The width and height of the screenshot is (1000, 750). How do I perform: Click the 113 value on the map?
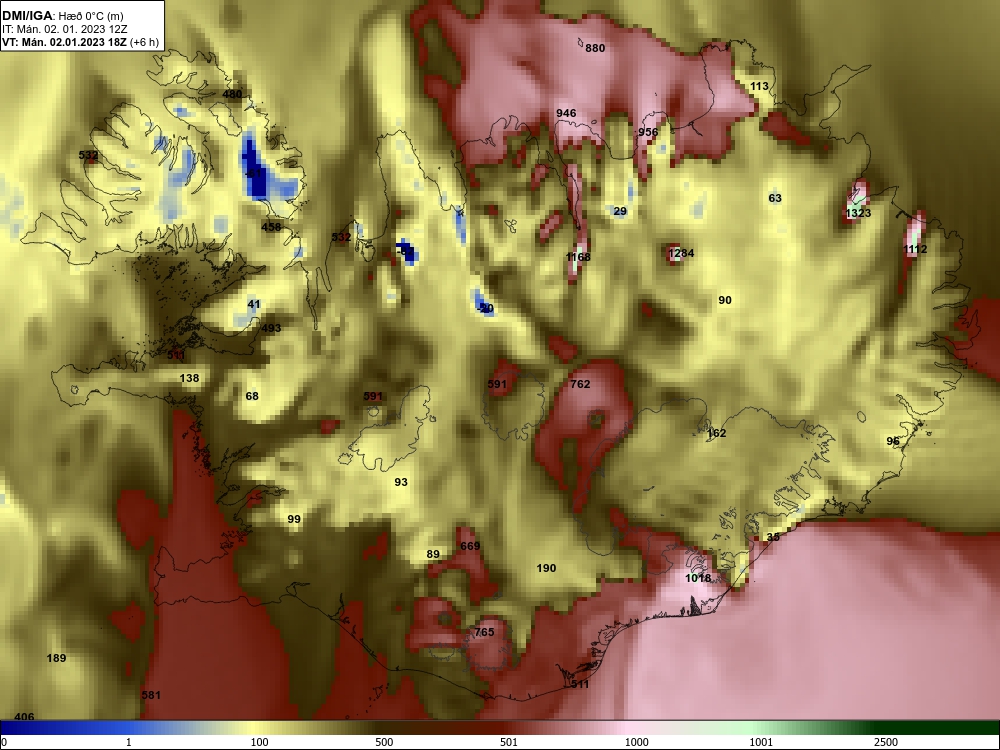coord(759,86)
